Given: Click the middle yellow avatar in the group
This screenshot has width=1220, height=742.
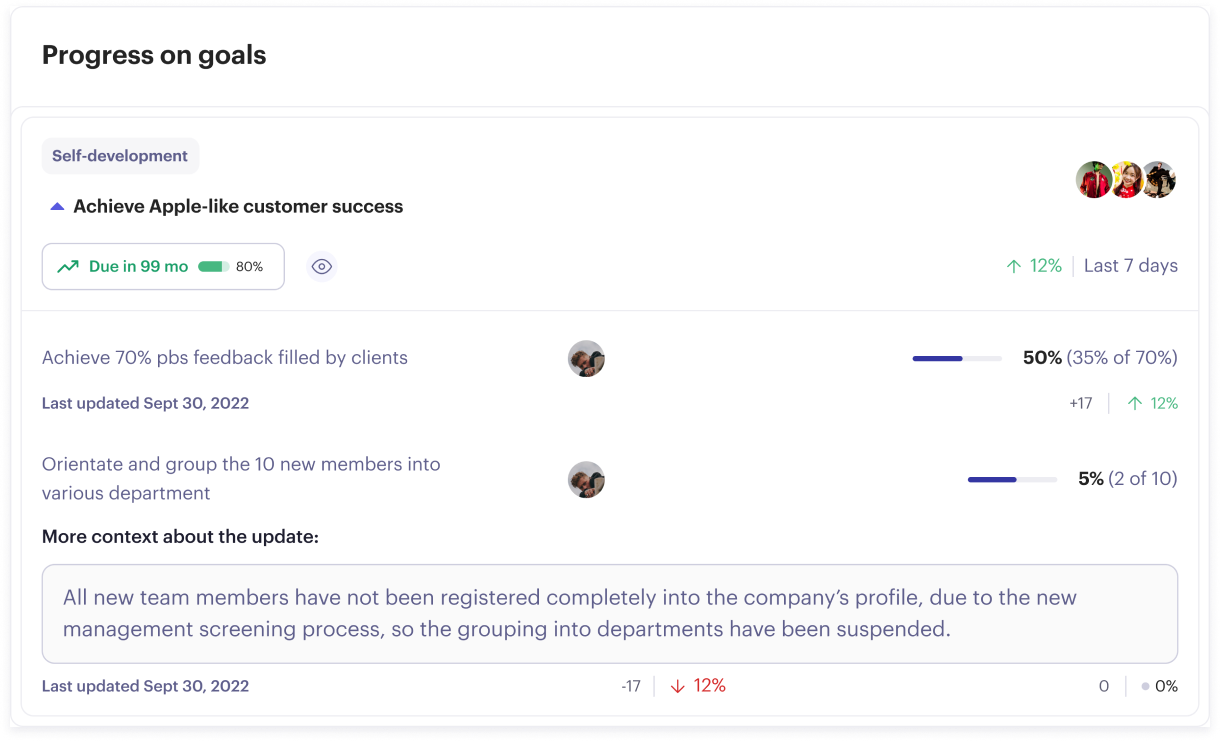Looking at the screenshot, I should click(x=1126, y=180).
